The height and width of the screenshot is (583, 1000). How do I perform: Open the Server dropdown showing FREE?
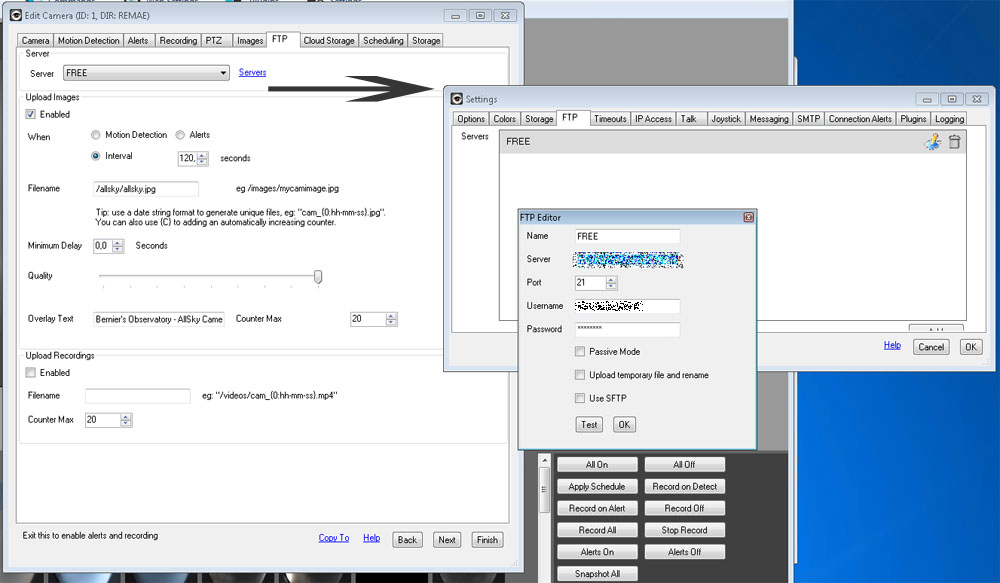point(146,73)
